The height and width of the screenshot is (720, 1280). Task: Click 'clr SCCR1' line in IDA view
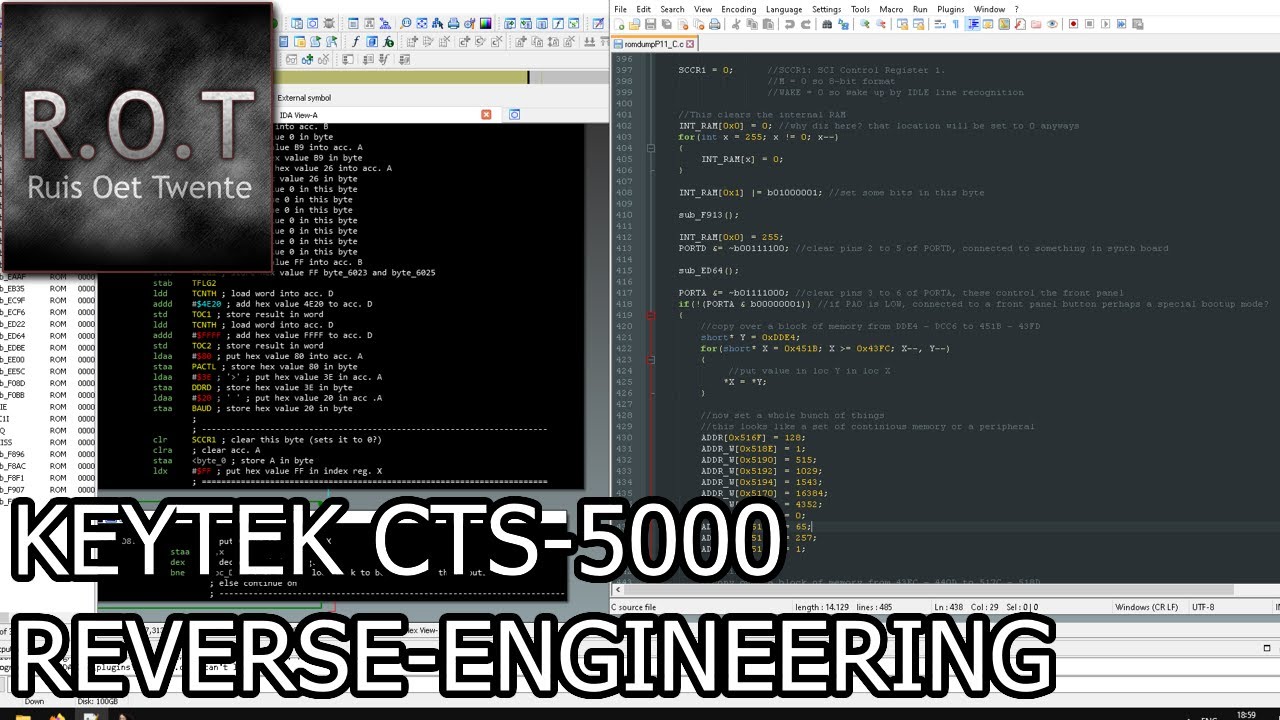267,440
